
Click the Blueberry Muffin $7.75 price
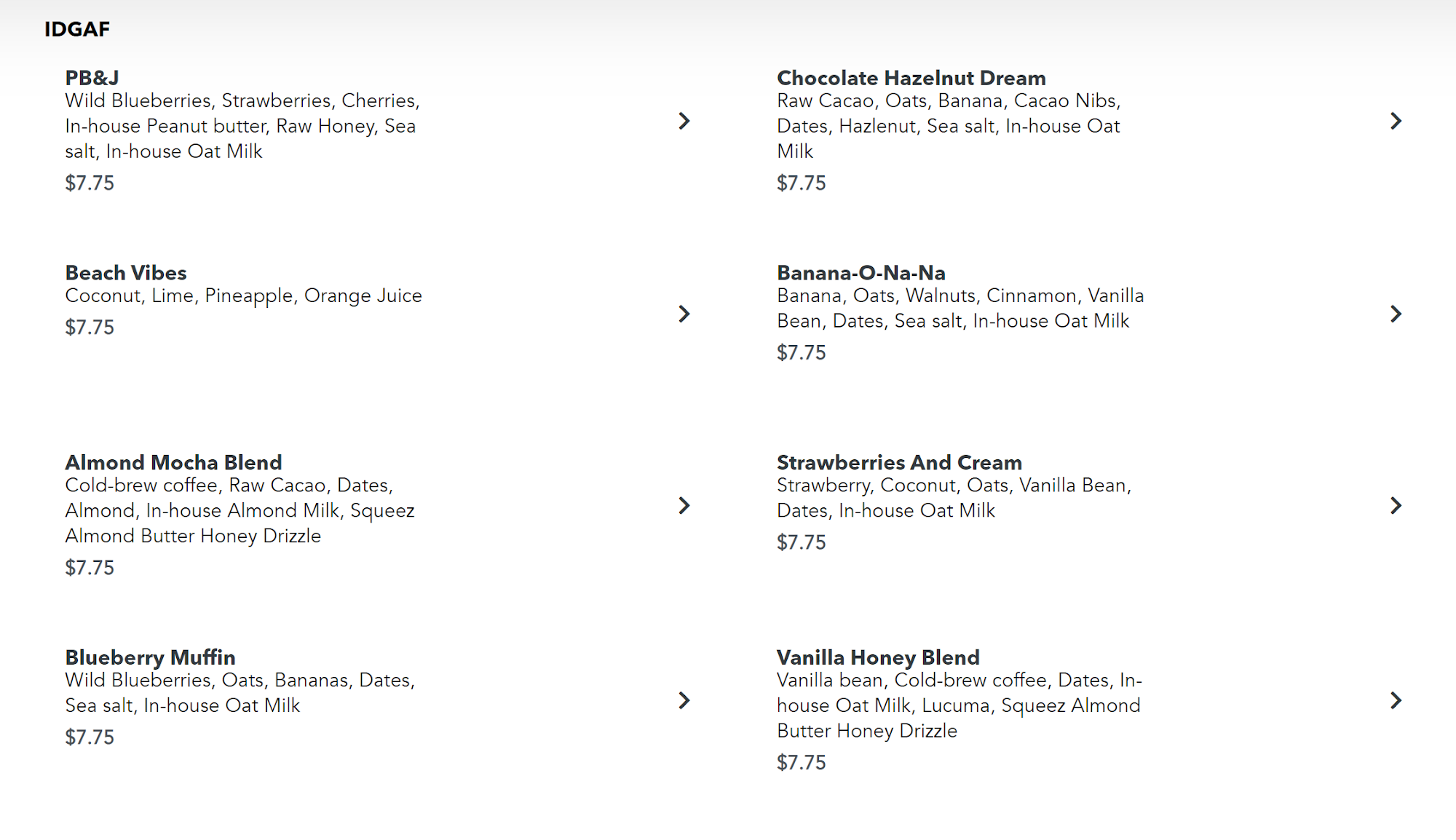pos(90,737)
